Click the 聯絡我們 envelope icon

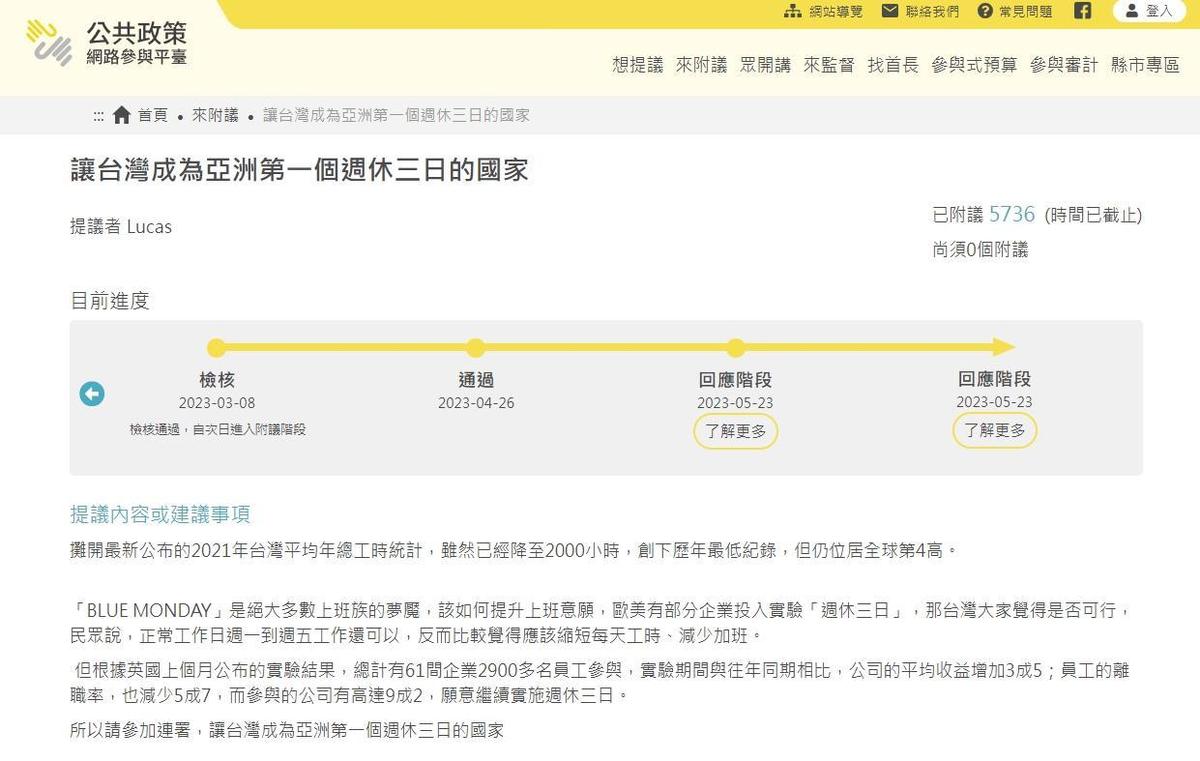click(x=890, y=11)
